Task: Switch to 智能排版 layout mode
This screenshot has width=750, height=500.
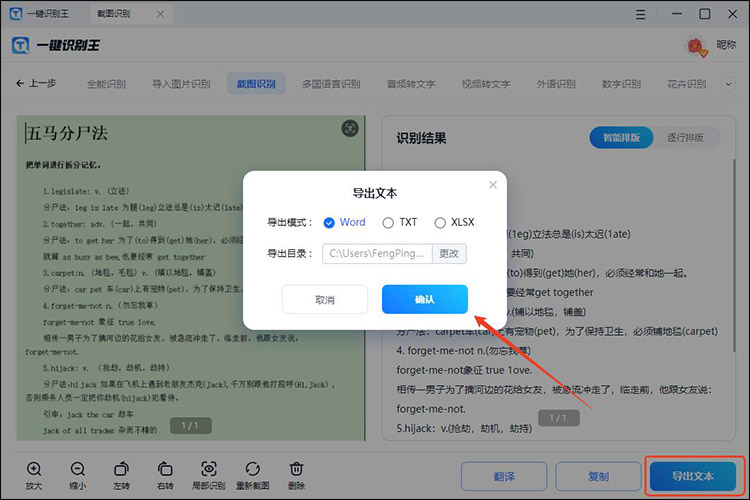Action: (x=621, y=138)
